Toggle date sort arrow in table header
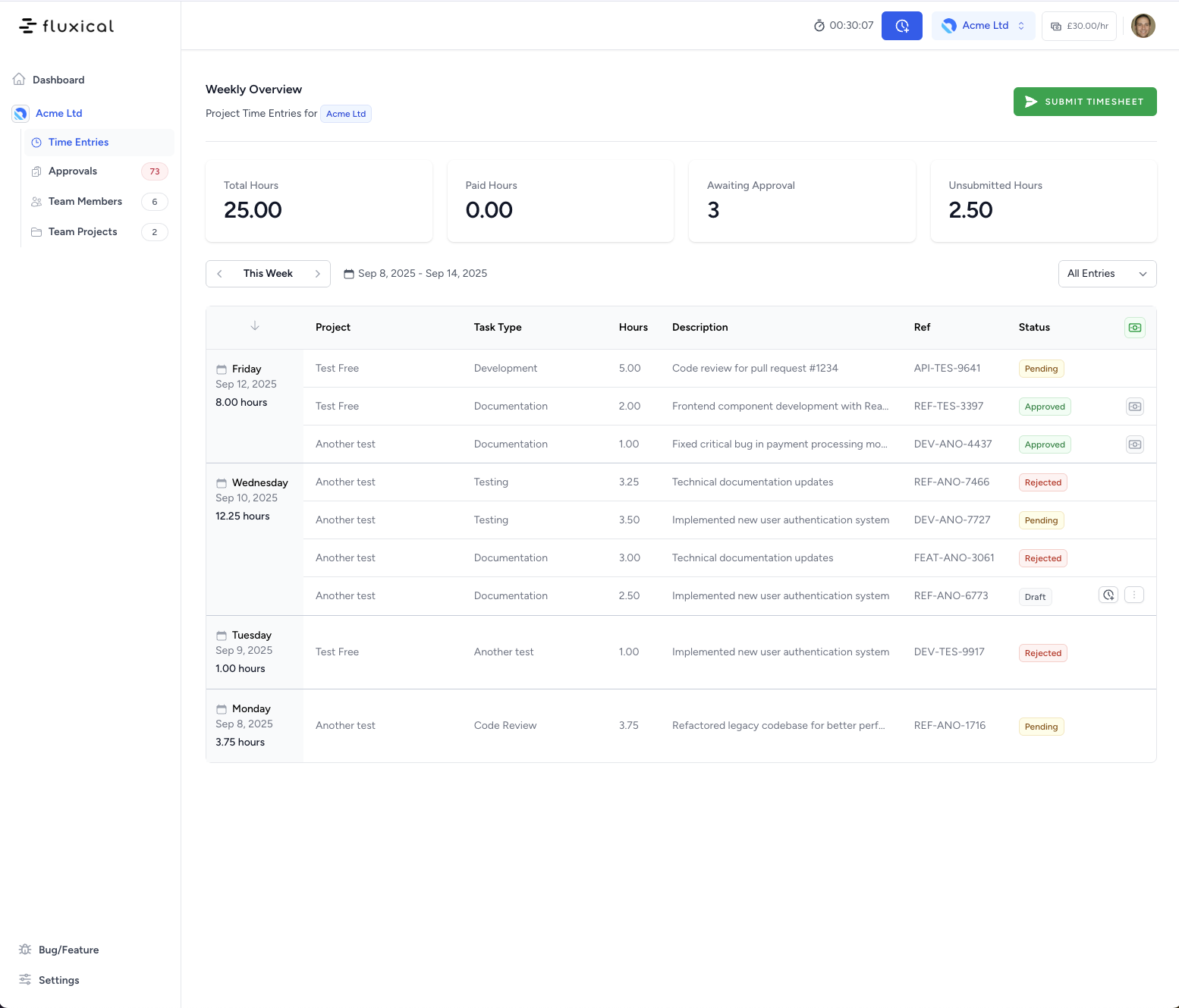 click(255, 326)
